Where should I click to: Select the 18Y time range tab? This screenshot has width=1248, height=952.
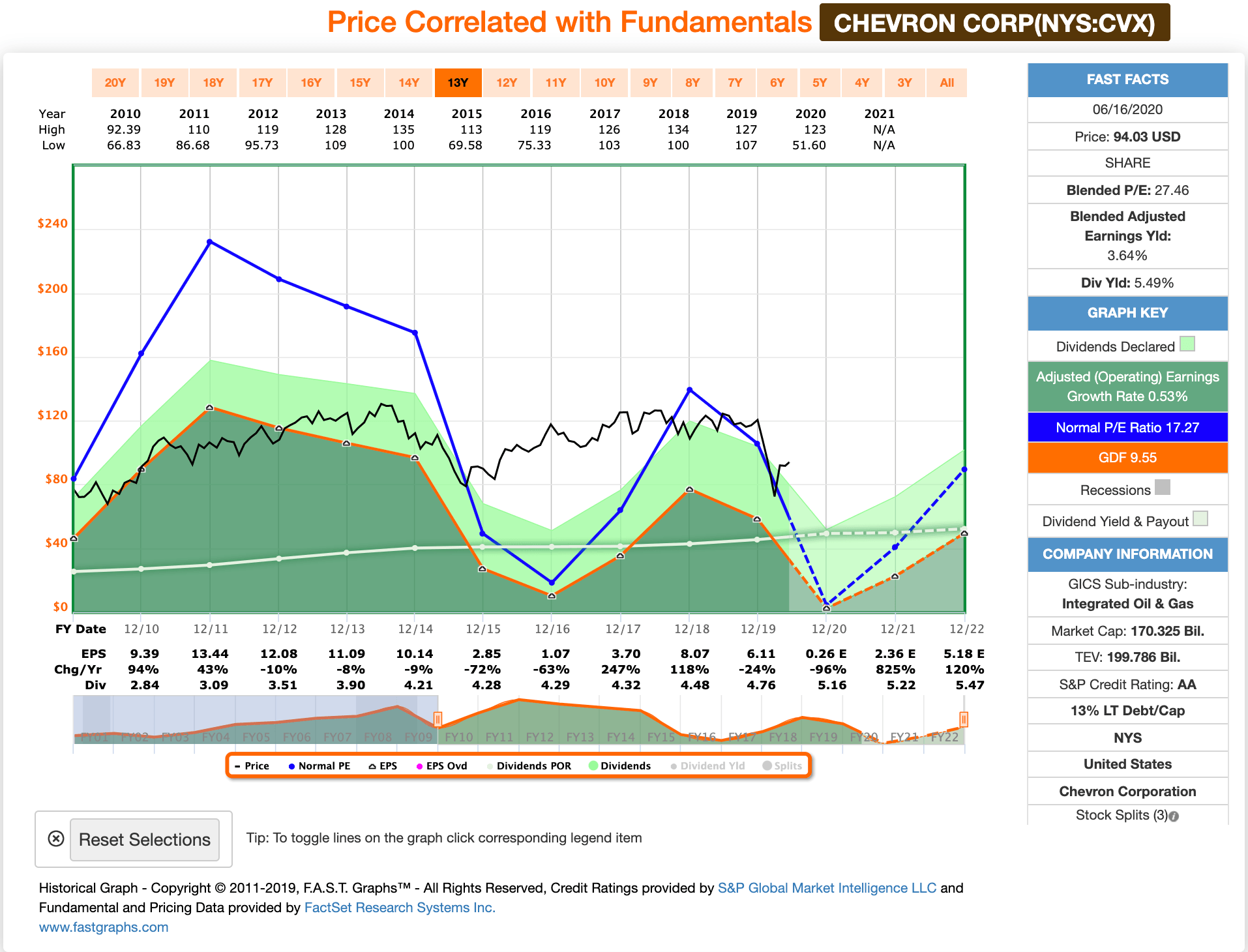(213, 83)
